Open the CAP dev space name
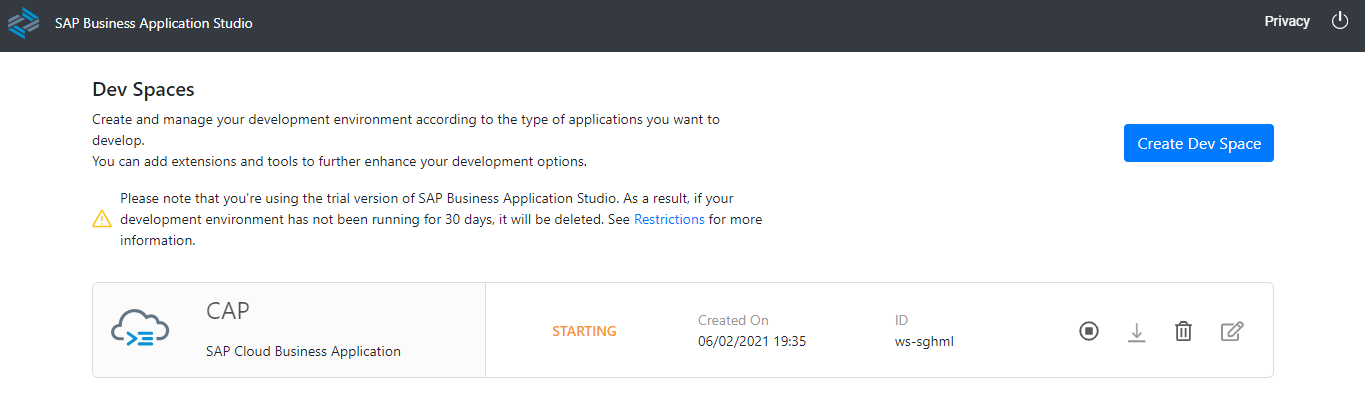The width and height of the screenshot is (1365, 407). click(227, 311)
